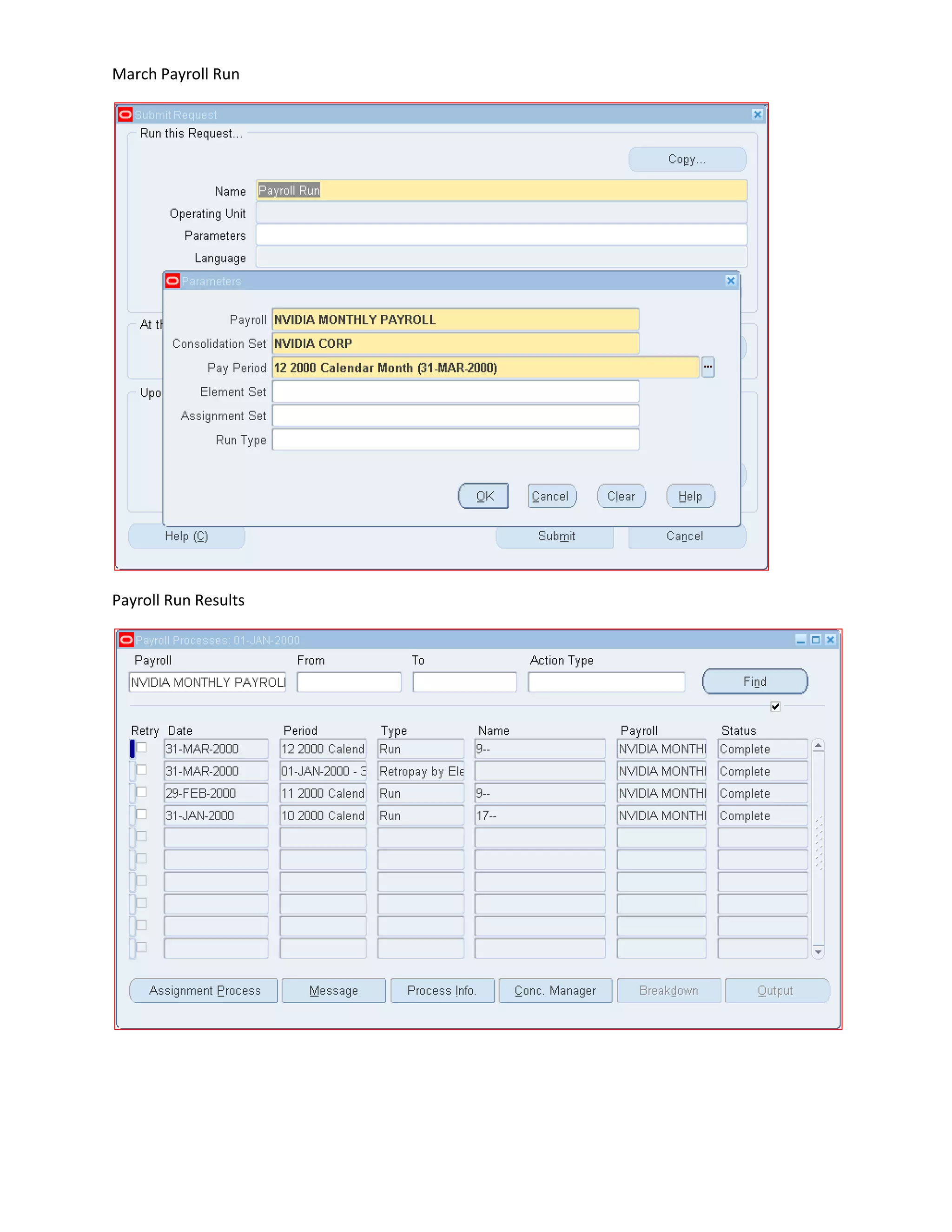Viewport: 952px width, 1232px height.
Task: Click the Oracle logo in Payroll Processes title bar
Action: tap(126, 640)
